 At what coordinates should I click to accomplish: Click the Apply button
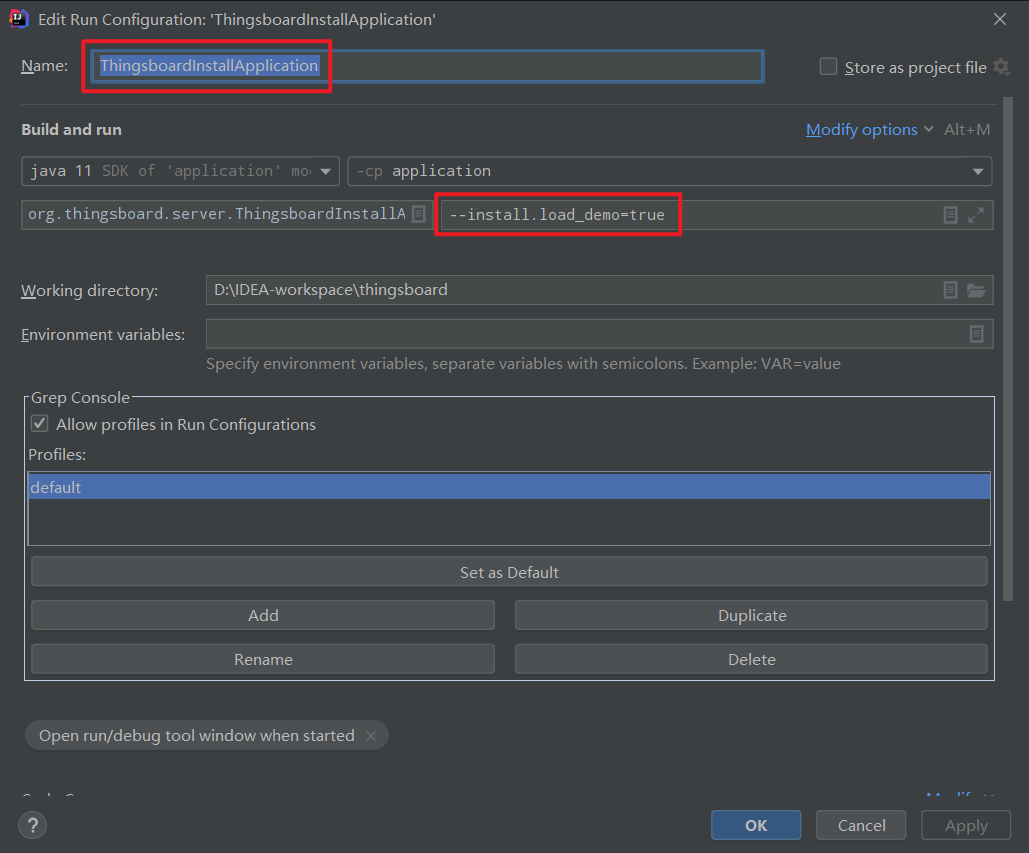coord(965,825)
